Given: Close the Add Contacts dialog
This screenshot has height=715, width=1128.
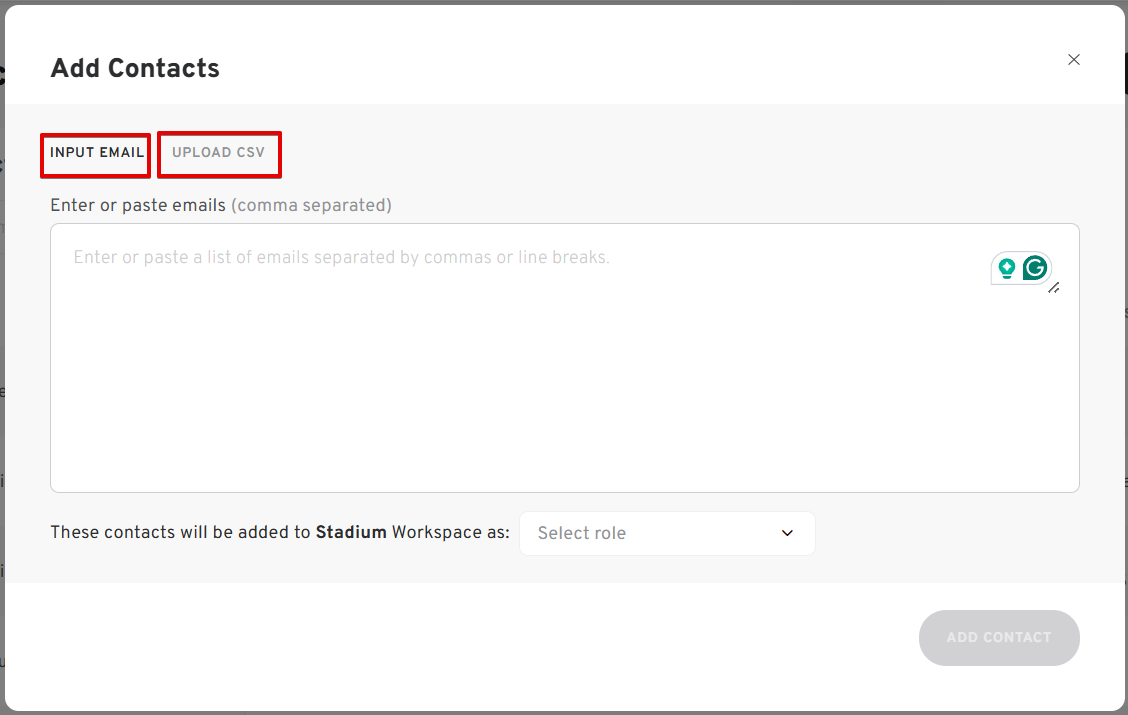Looking at the screenshot, I should point(1073,60).
